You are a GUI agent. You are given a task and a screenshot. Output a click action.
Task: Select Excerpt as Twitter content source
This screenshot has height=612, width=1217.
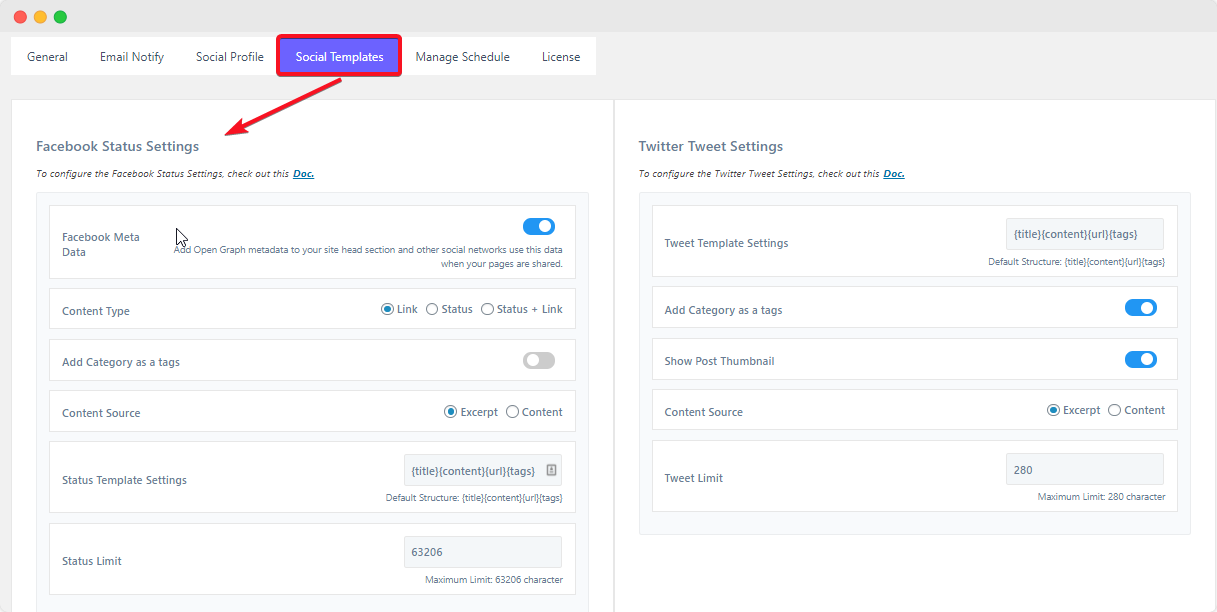click(1053, 410)
